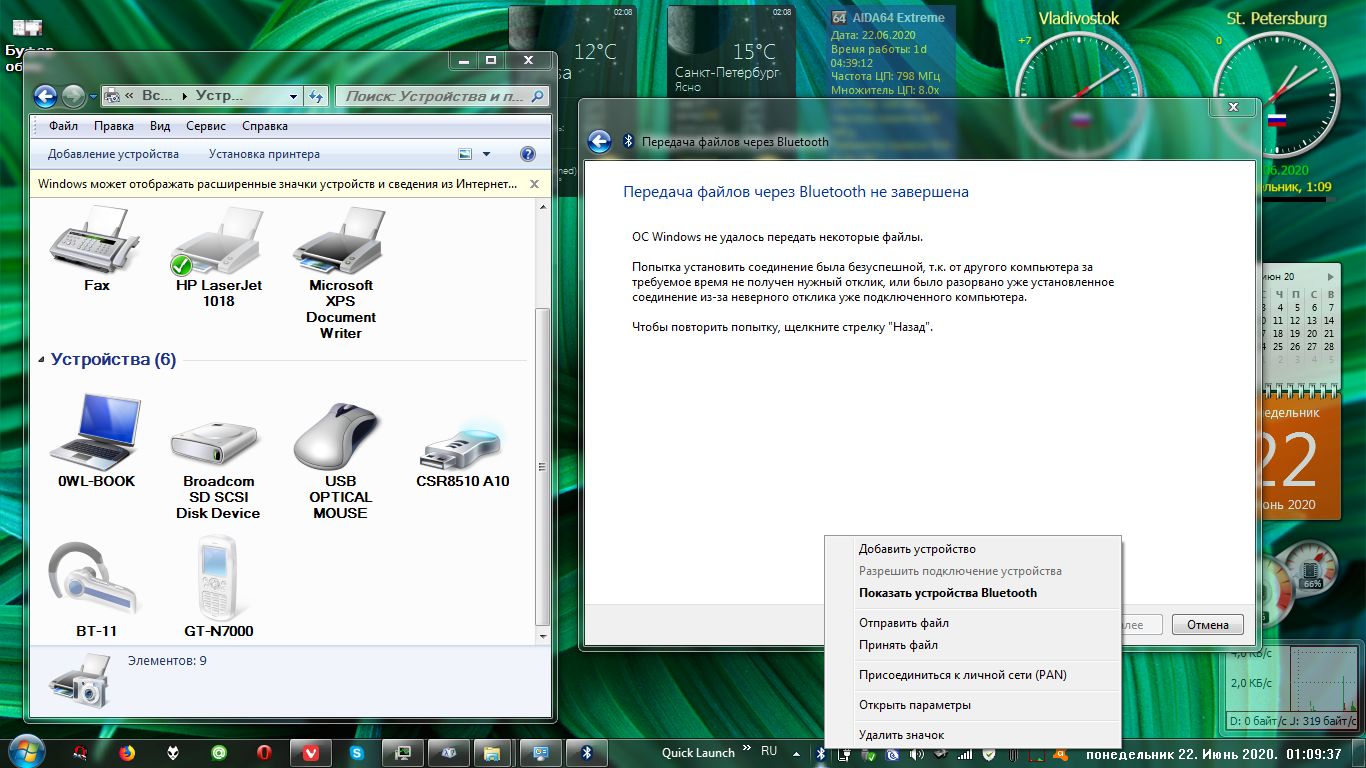This screenshot has height=768, width=1366.
Task: Click the green @ mail agent taskbar icon
Action: (x=219, y=752)
